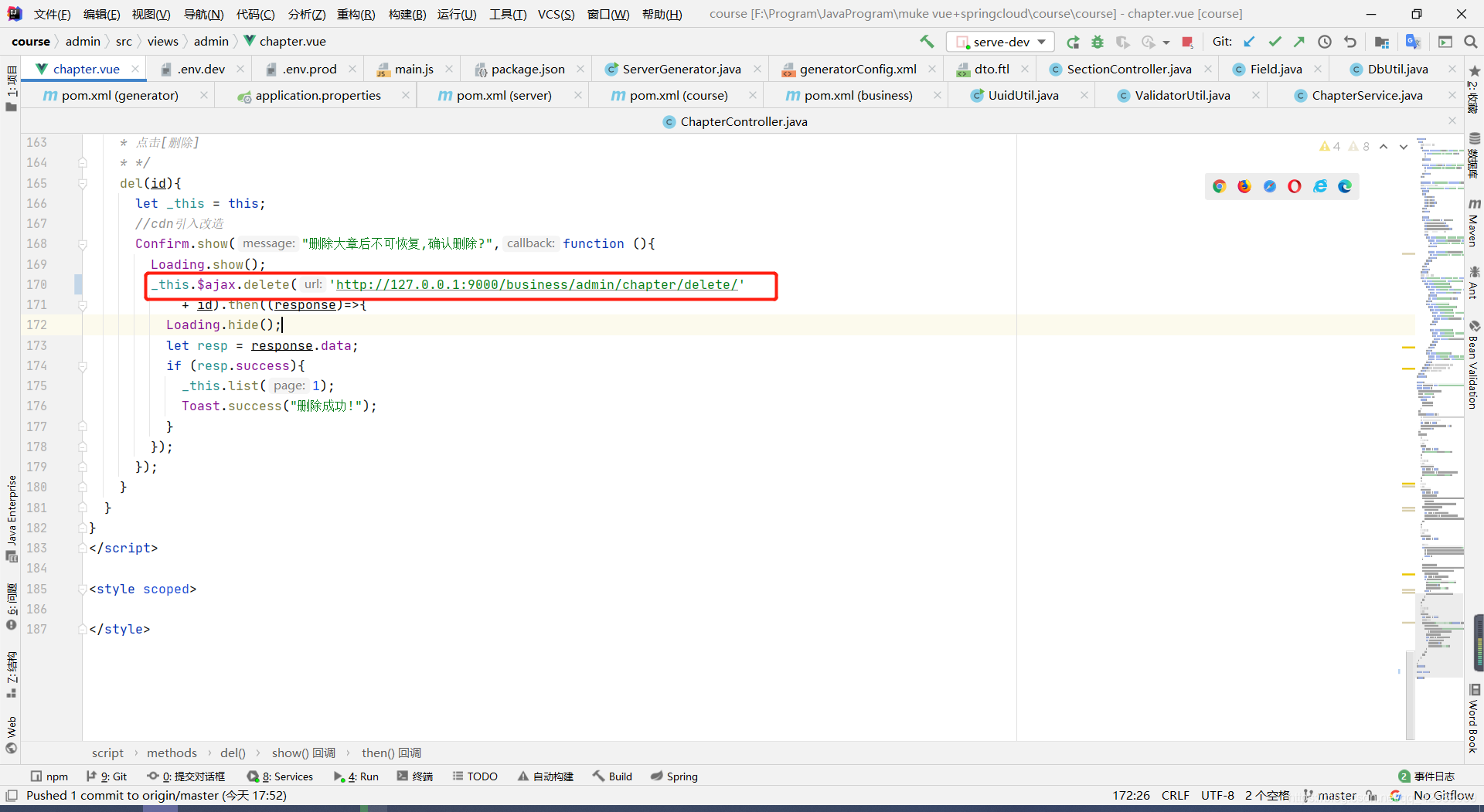Click the Git push arrow icon
This screenshot has height=812, width=1484.
click(x=1299, y=42)
